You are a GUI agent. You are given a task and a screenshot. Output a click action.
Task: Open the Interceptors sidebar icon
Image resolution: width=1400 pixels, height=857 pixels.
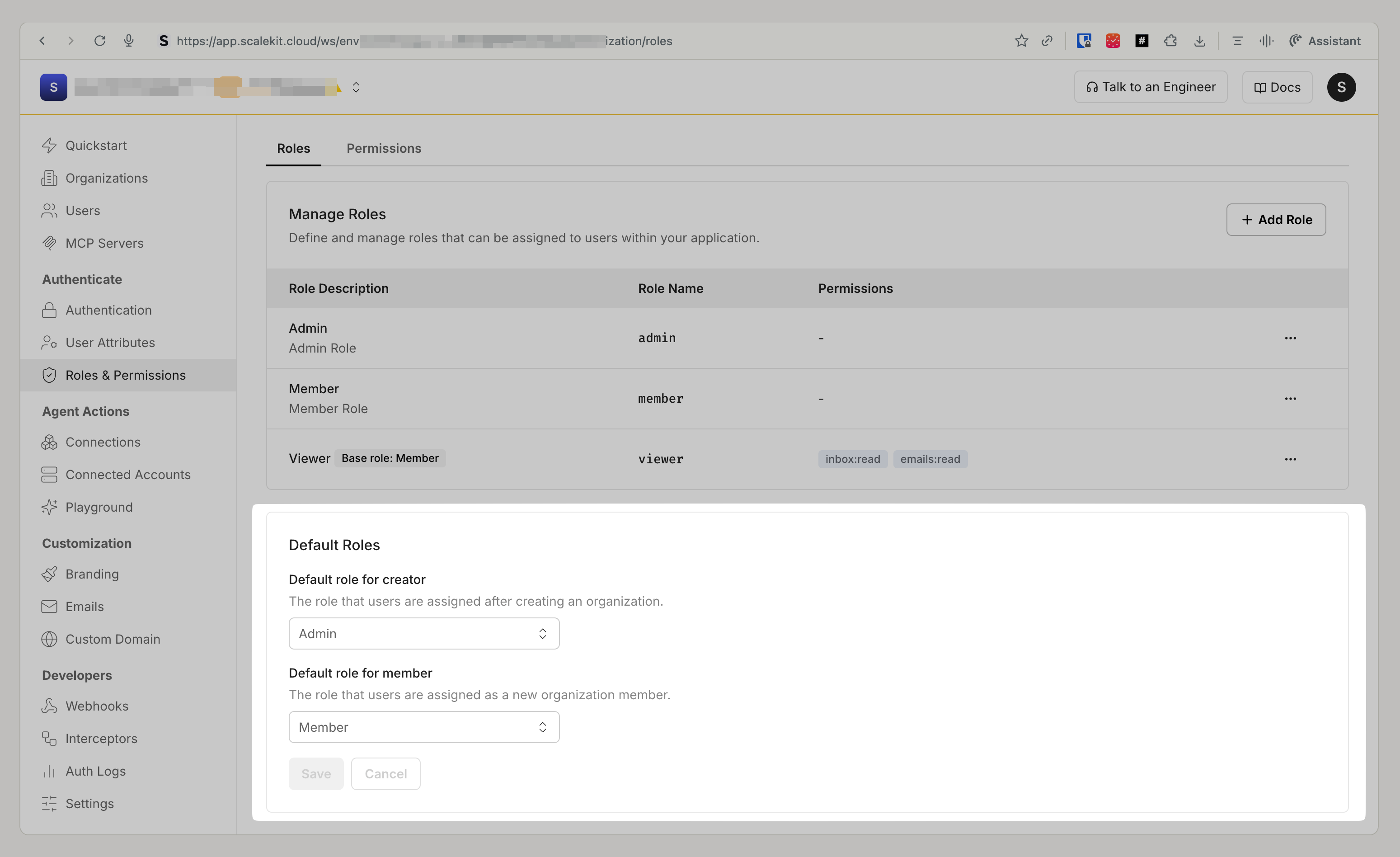[x=49, y=738]
